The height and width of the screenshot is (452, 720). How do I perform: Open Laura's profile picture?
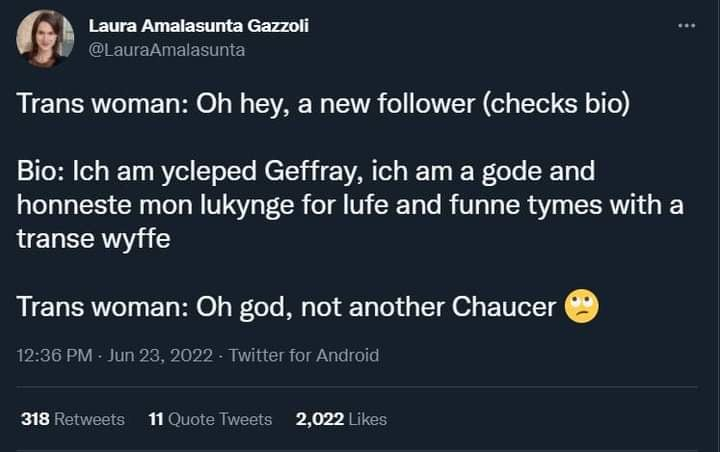(x=45, y=39)
